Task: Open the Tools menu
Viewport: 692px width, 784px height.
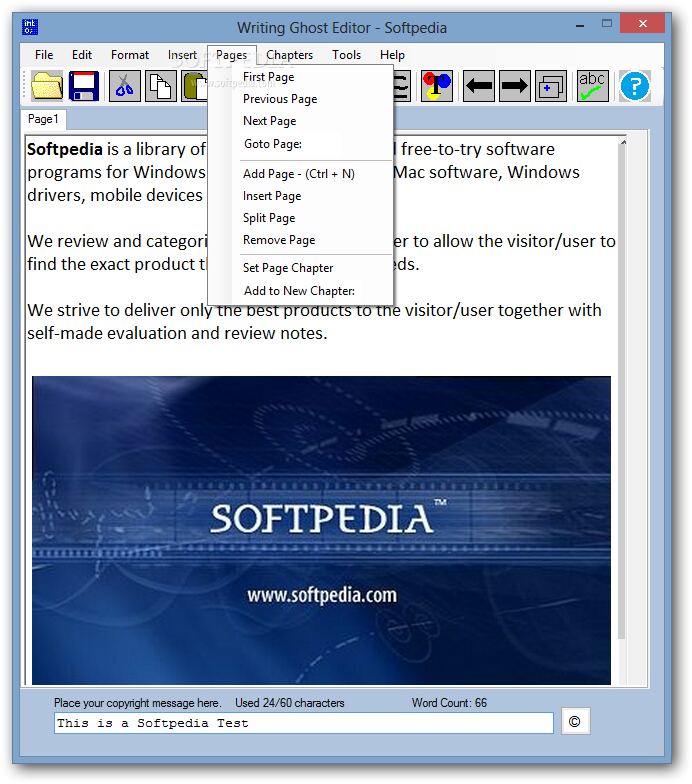Action: tap(346, 55)
